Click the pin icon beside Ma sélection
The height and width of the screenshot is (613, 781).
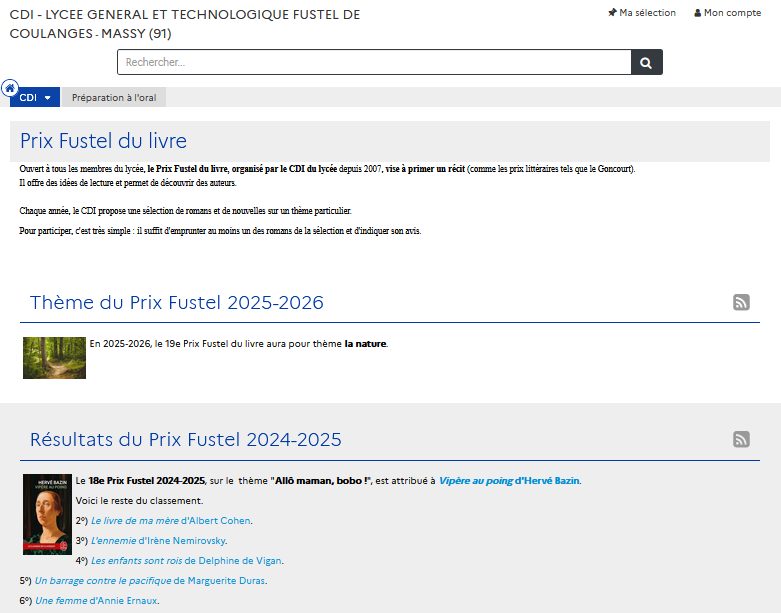(612, 13)
